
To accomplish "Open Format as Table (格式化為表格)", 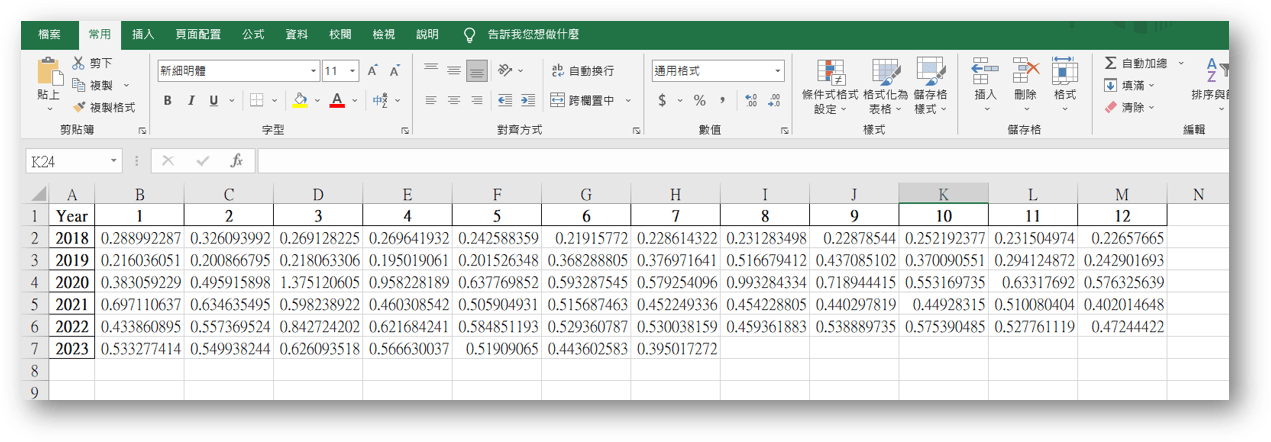I will pyautogui.click(x=885, y=86).
